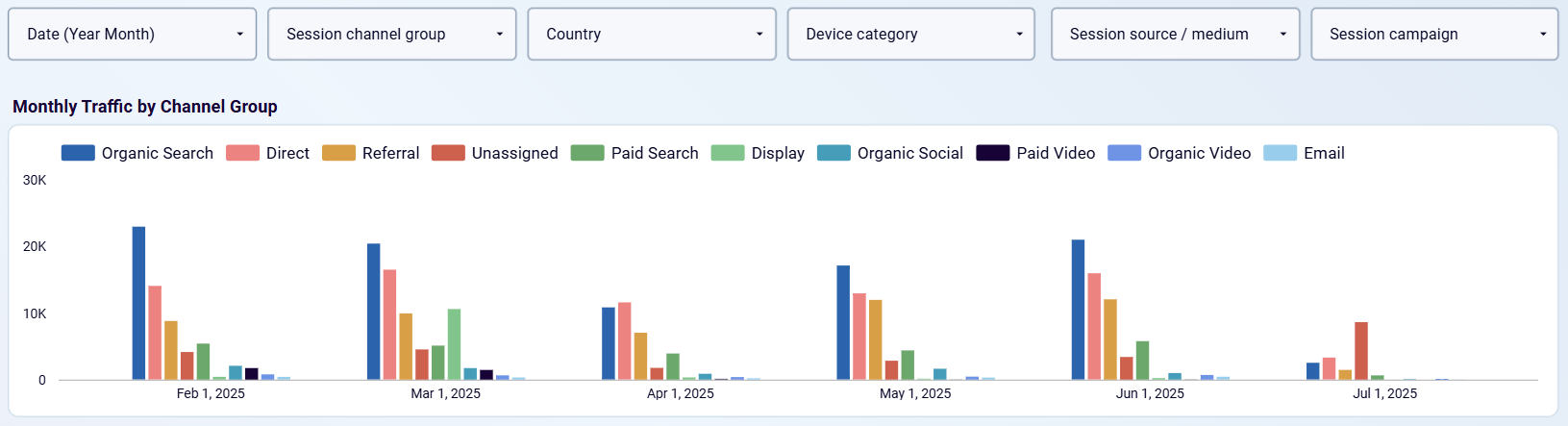Click the Jul 2025 Organic Search bar
This screenshot has width=1568, height=426.
tap(1313, 371)
